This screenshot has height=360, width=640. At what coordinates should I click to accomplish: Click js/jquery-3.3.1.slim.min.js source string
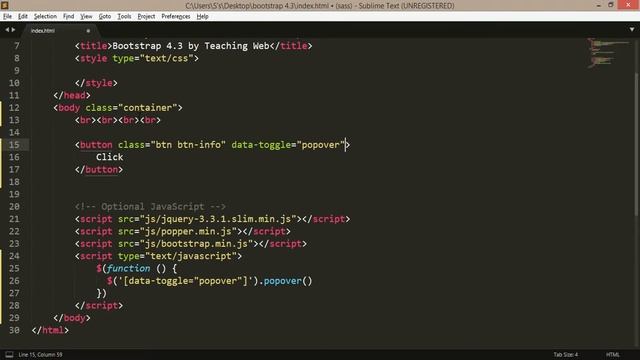click(x=218, y=219)
